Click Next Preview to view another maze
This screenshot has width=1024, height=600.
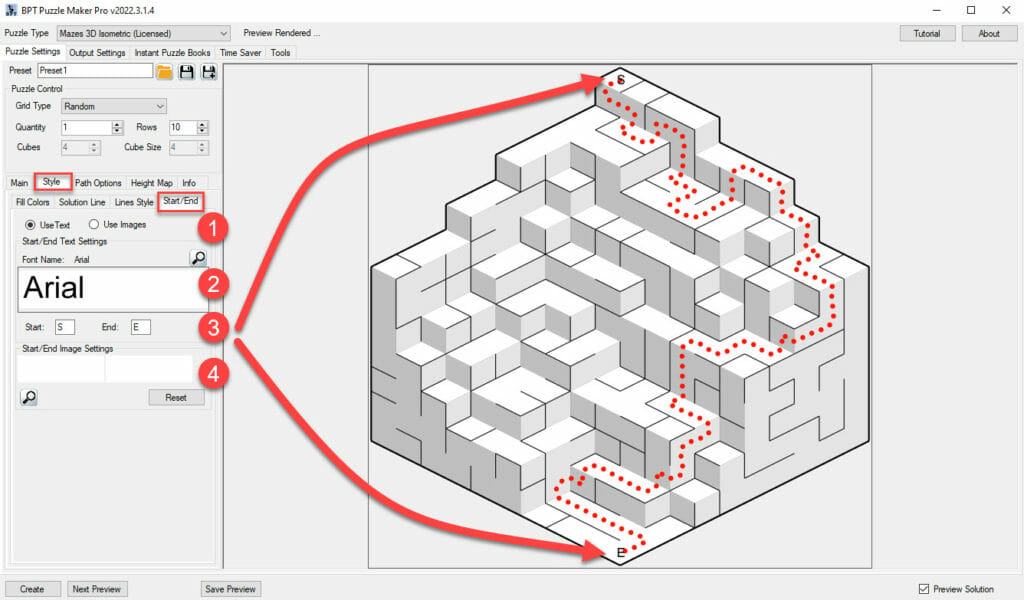(97, 588)
